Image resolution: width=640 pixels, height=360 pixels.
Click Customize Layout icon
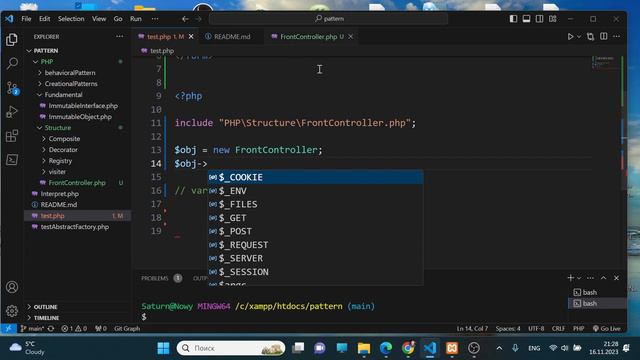[x=553, y=19]
